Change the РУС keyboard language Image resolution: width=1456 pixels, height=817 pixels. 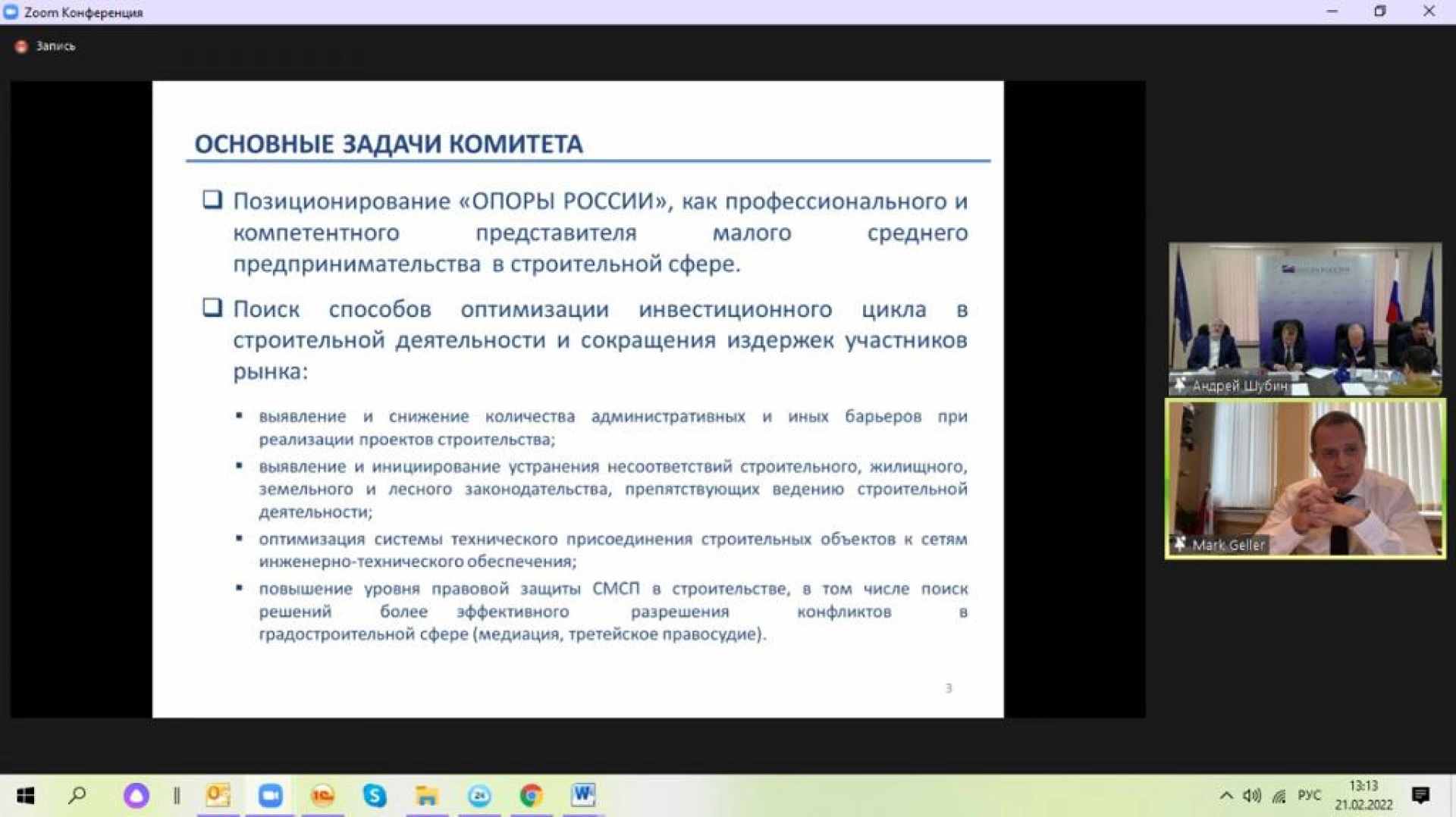click(x=1309, y=795)
